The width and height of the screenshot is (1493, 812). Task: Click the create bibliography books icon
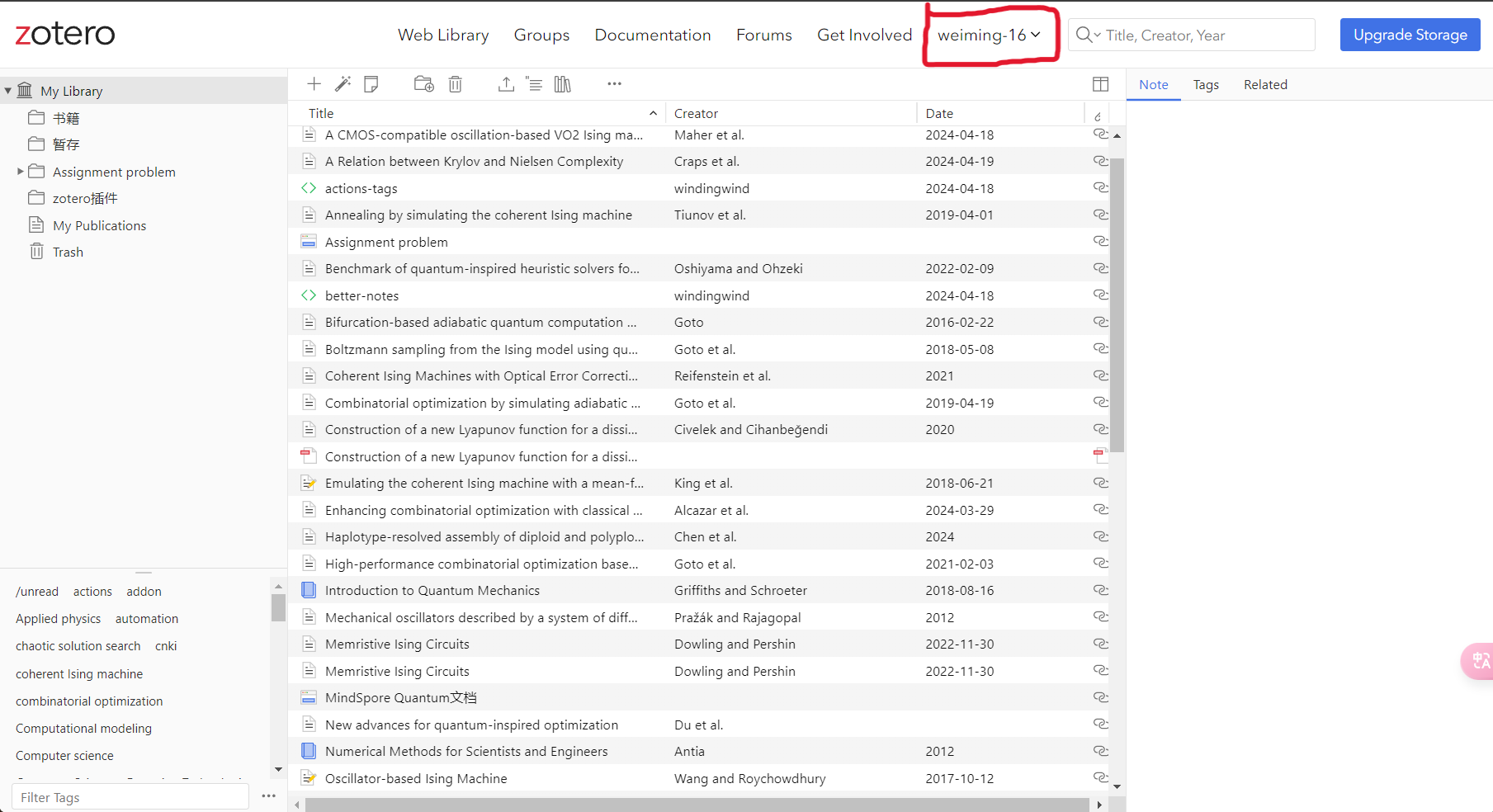click(563, 84)
